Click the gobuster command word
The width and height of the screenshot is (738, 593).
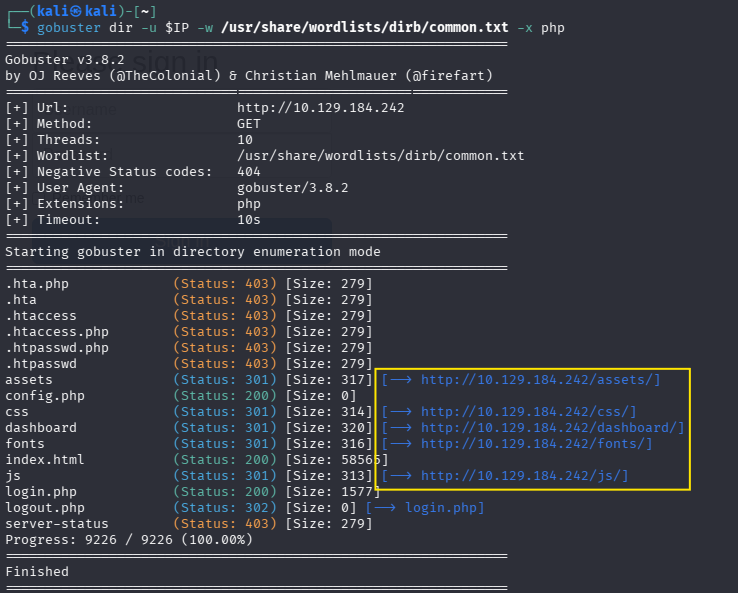(x=69, y=28)
